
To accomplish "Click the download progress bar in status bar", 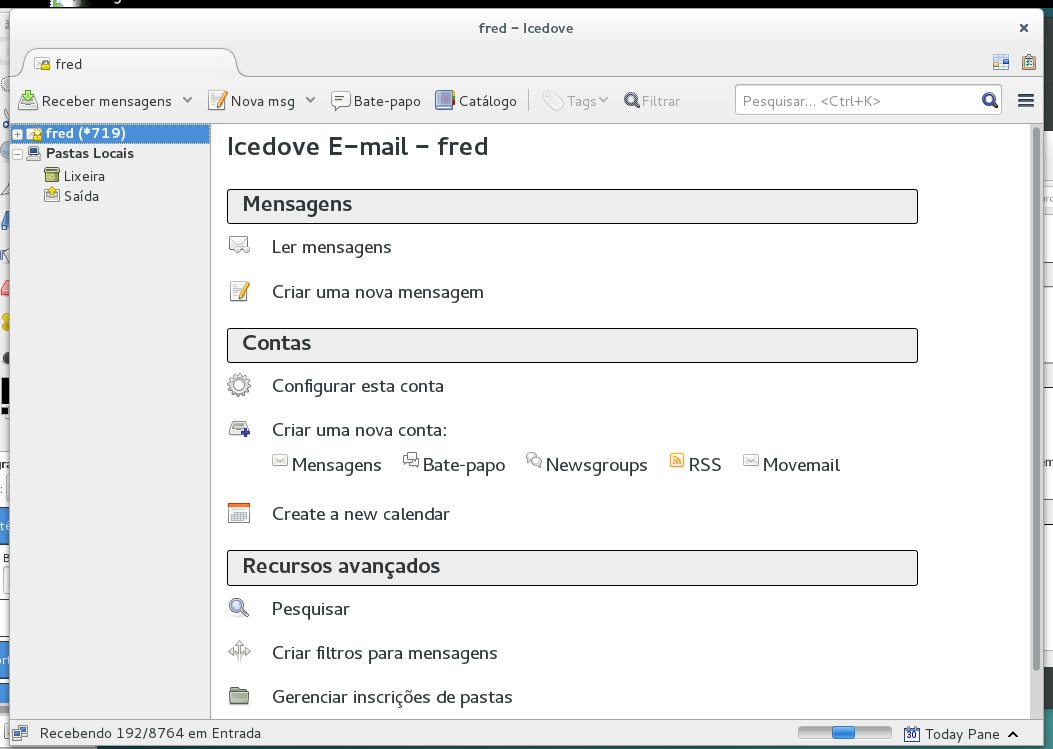I will pyautogui.click(x=844, y=733).
